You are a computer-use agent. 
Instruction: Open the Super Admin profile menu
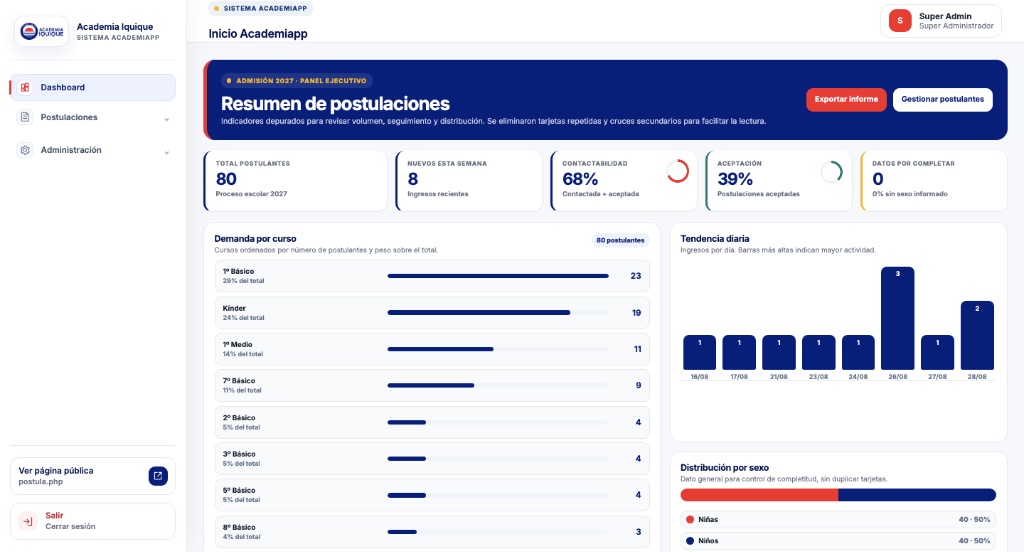point(940,21)
